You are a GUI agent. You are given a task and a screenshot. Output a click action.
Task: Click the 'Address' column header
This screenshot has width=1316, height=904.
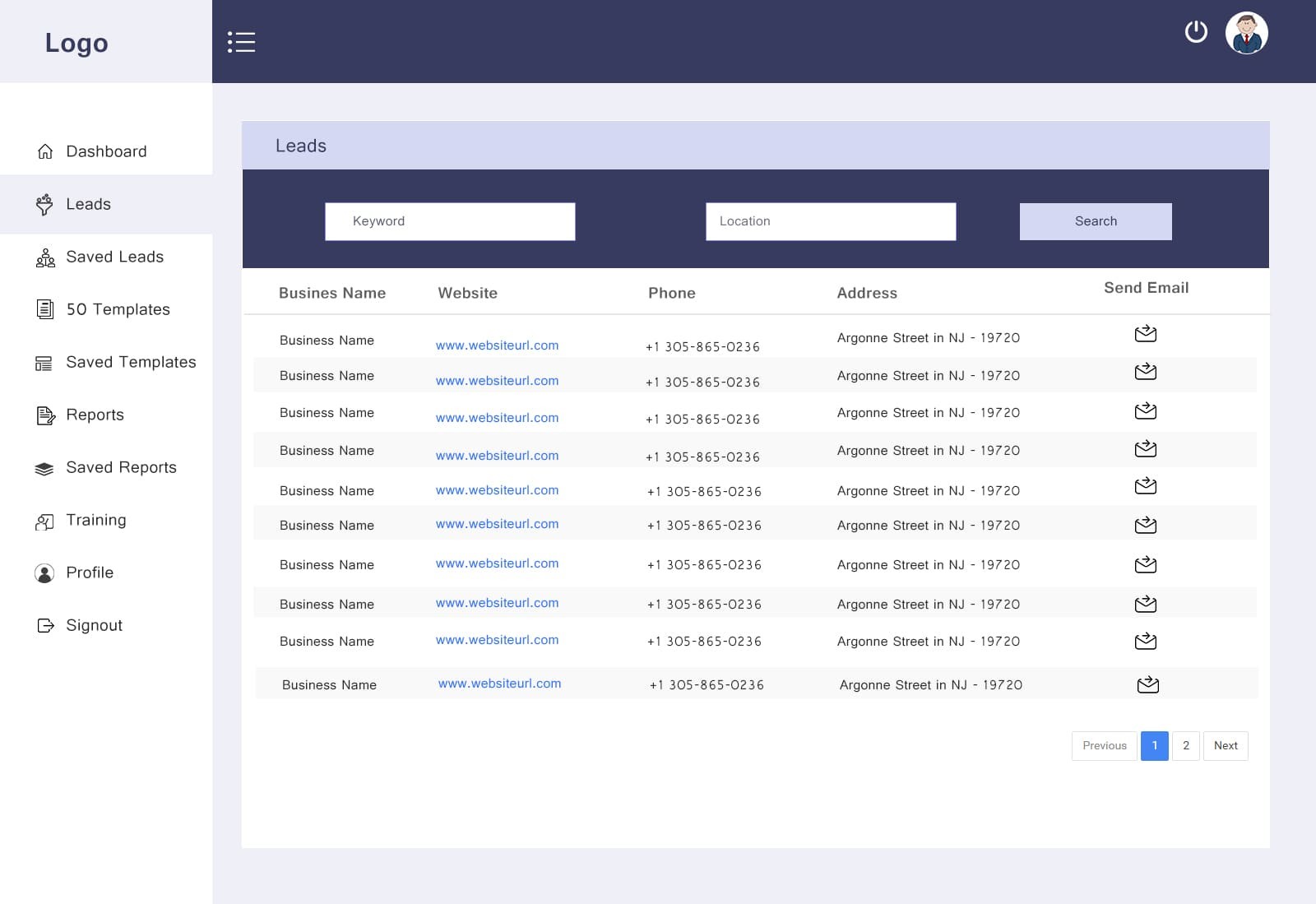pos(867,293)
